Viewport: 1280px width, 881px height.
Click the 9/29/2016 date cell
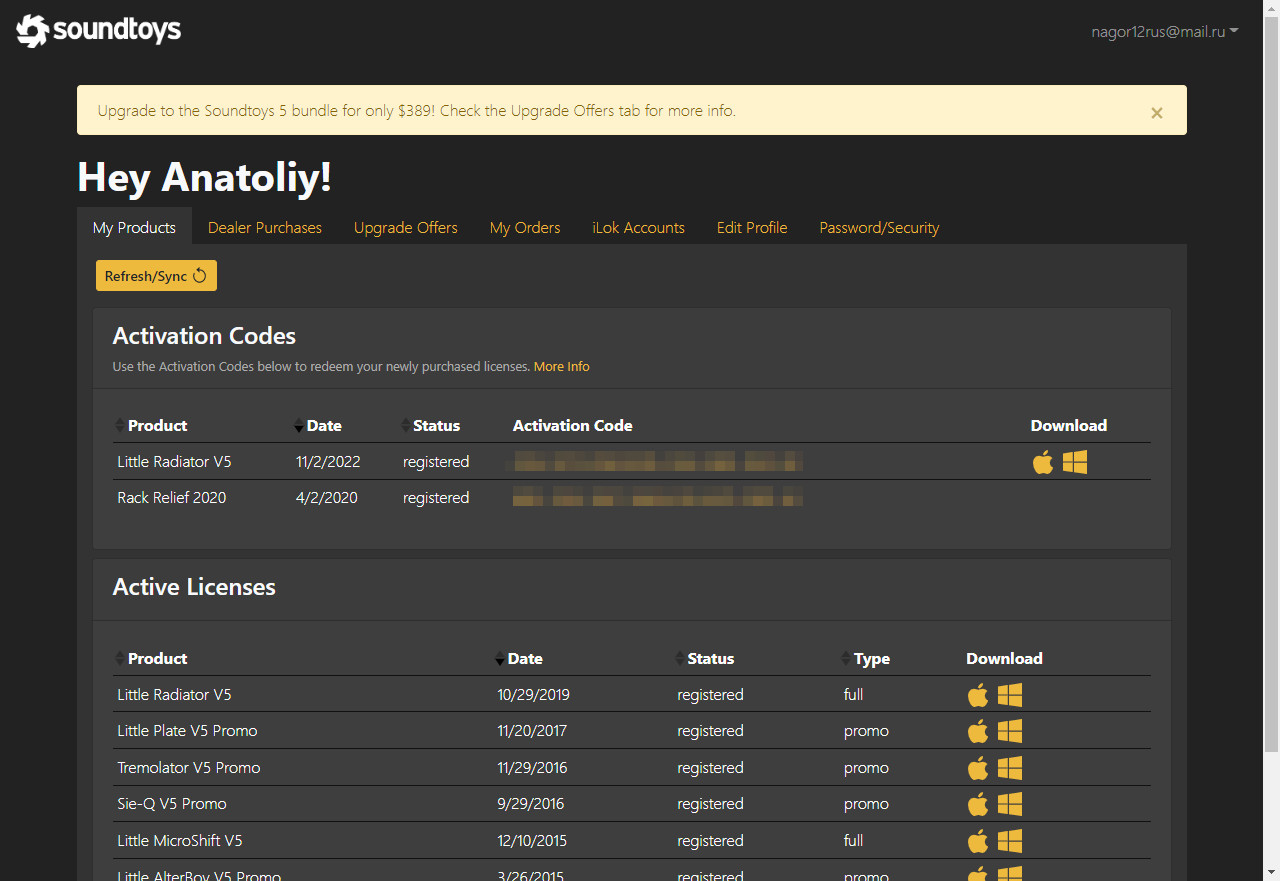pos(530,804)
